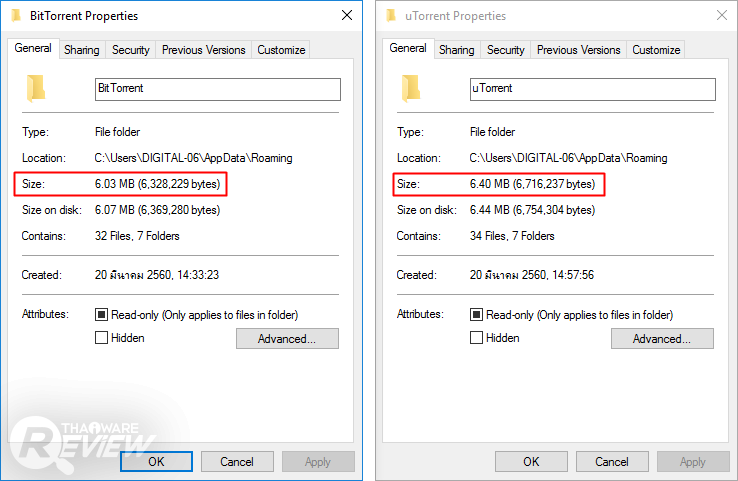Close the uTorrent Properties window
The image size is (738, 481).
[x=721, y=15]
